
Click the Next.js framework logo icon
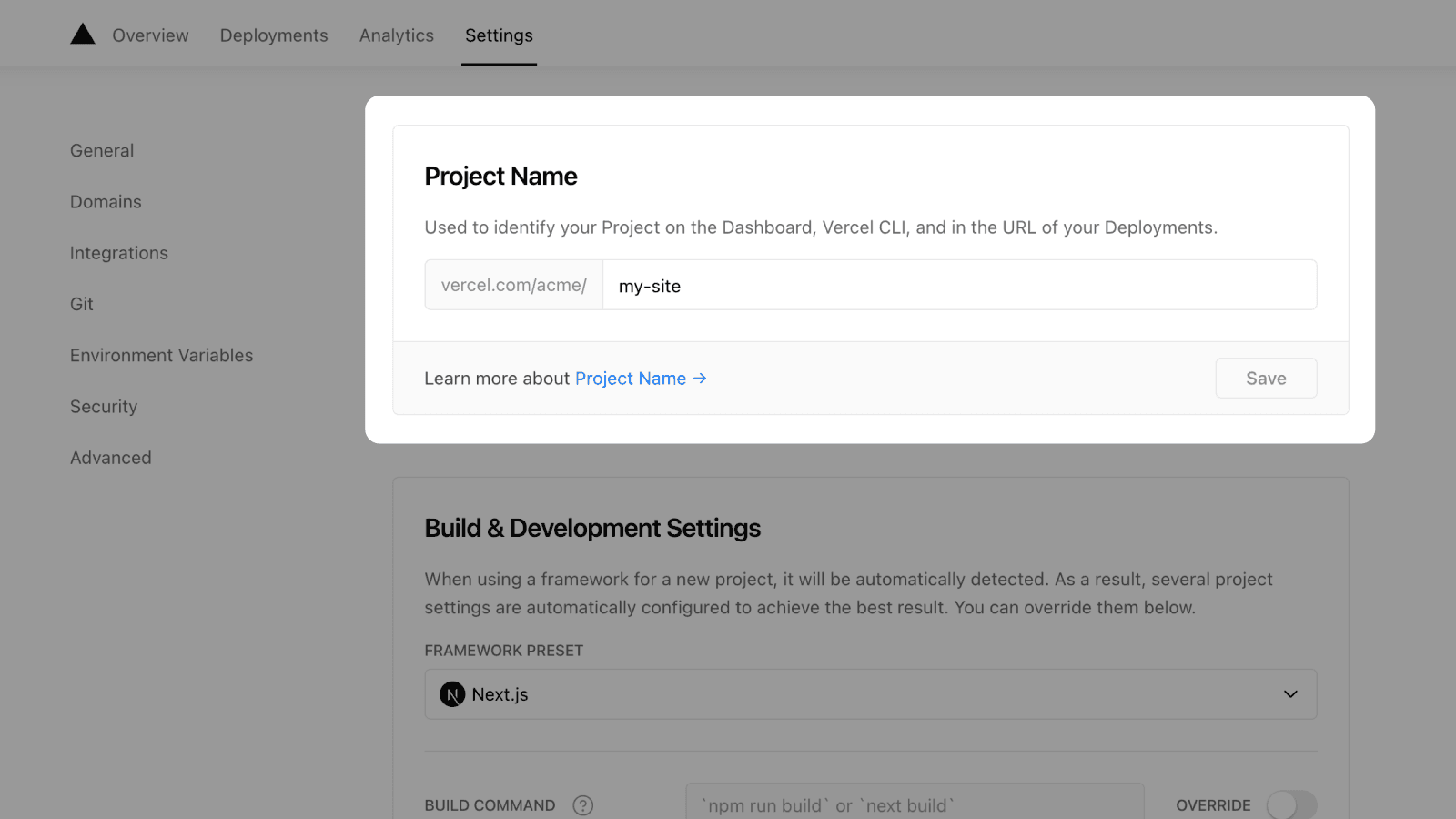click(x=452, y=694)
